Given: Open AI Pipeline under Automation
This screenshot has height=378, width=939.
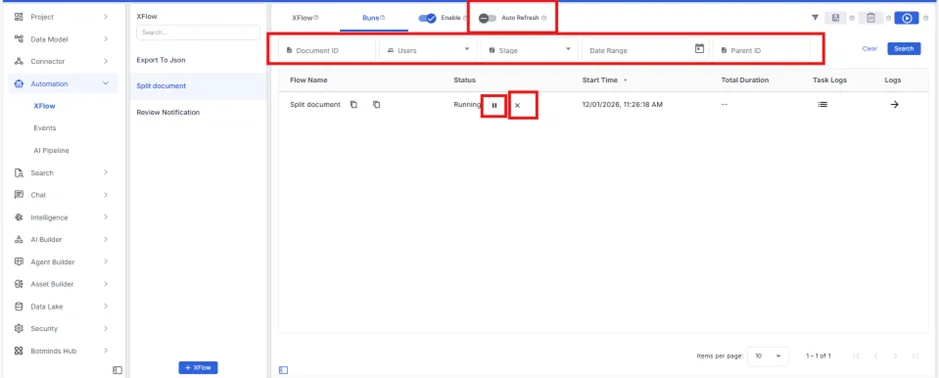Looking at the screenshot, I should pos(52,150).
